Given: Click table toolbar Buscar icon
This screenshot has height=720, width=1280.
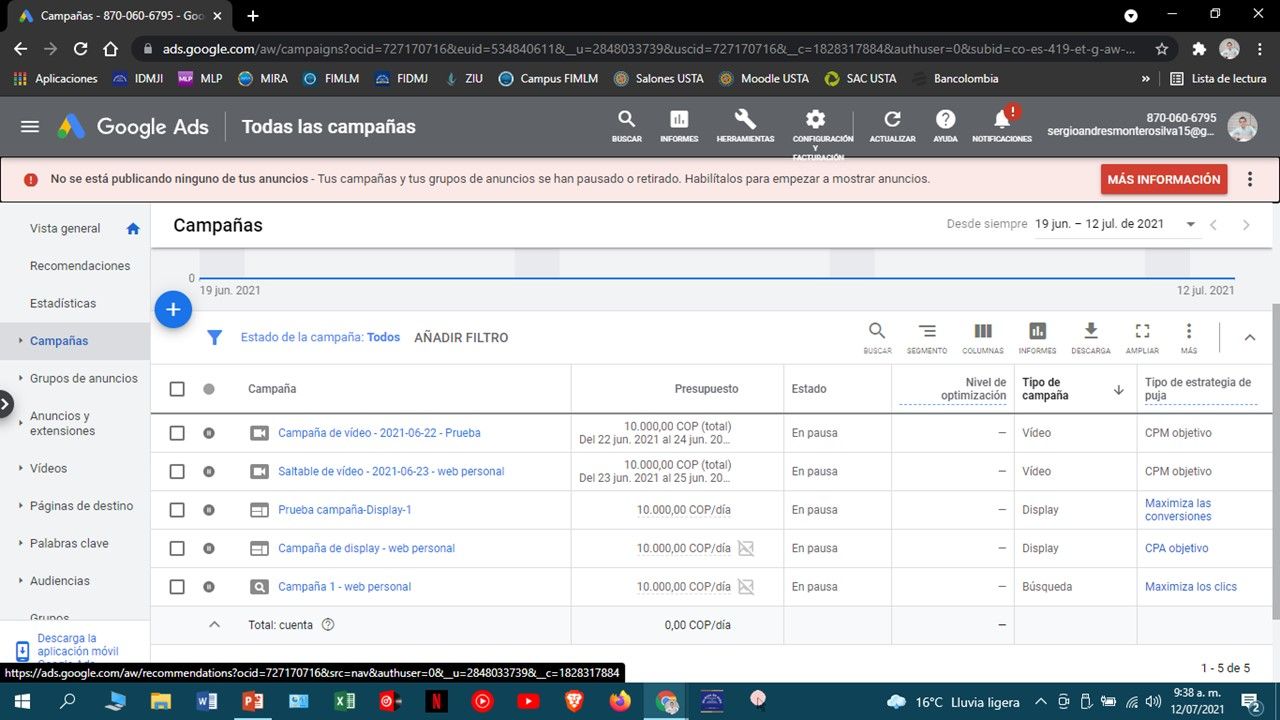Looking at the screenshot, I should [x=877, y=337].
